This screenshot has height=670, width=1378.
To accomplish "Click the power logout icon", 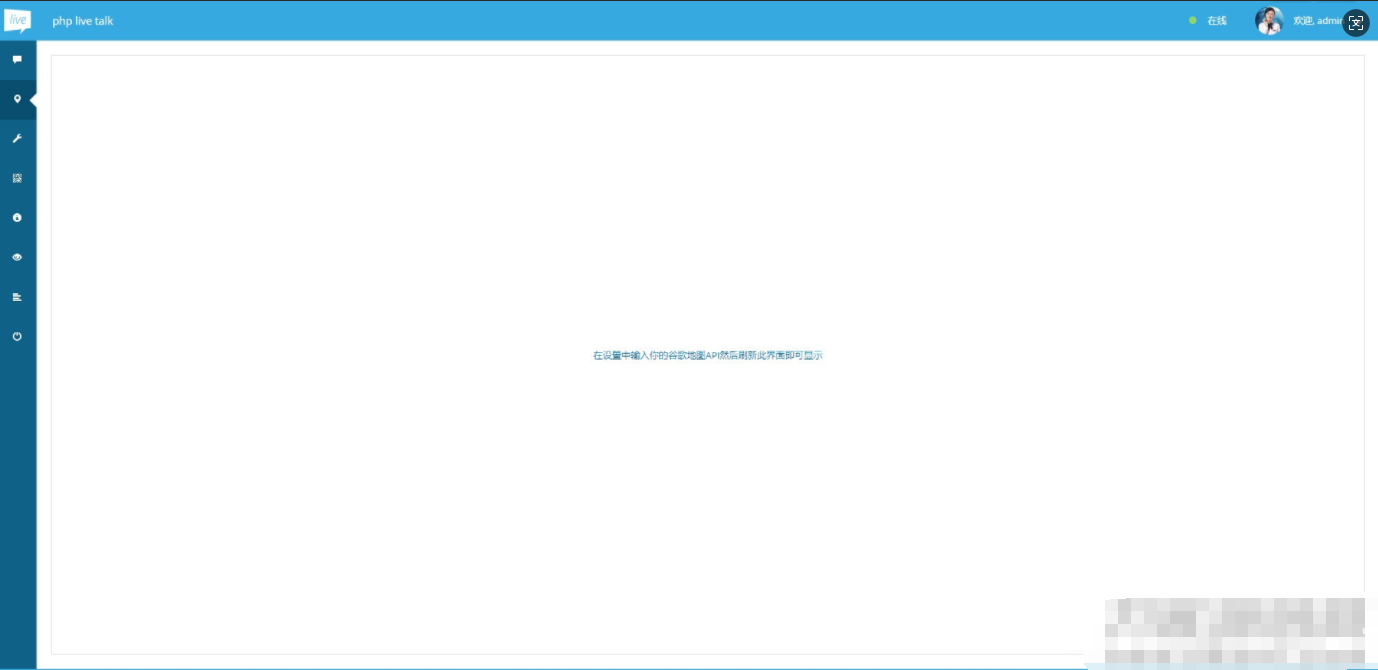I will tap(17, 337).
